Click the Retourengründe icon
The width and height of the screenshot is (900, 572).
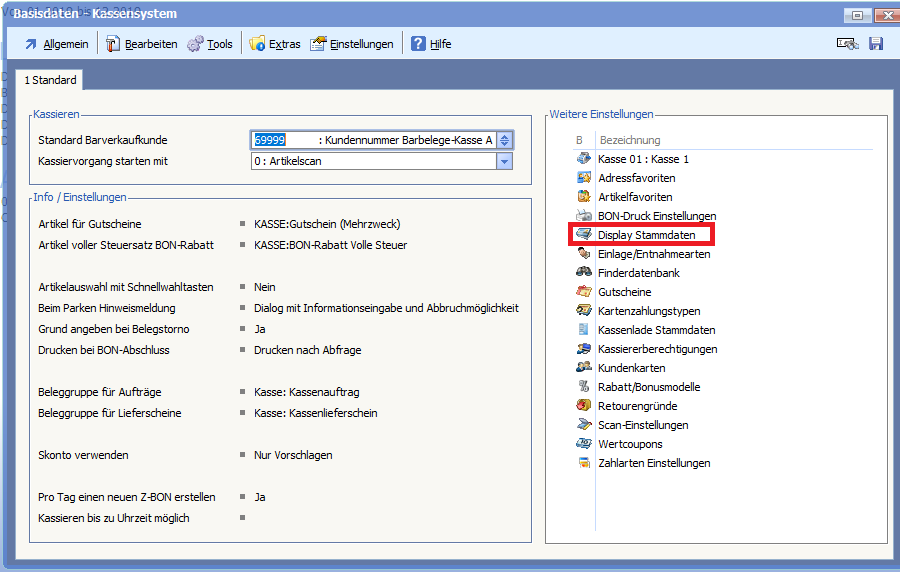pyautogui.click(x=583, y=406)
